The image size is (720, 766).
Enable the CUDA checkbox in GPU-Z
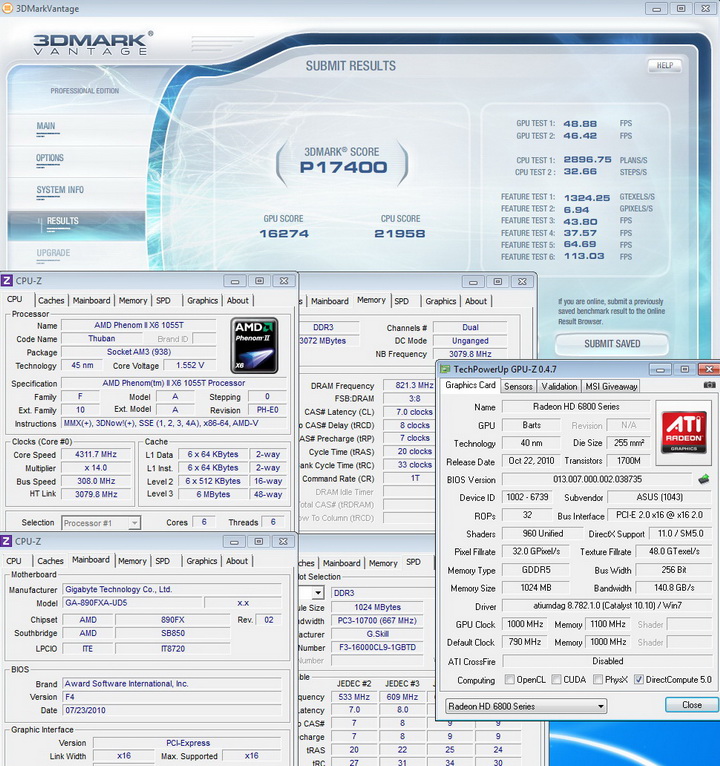[x=556, y=680]
